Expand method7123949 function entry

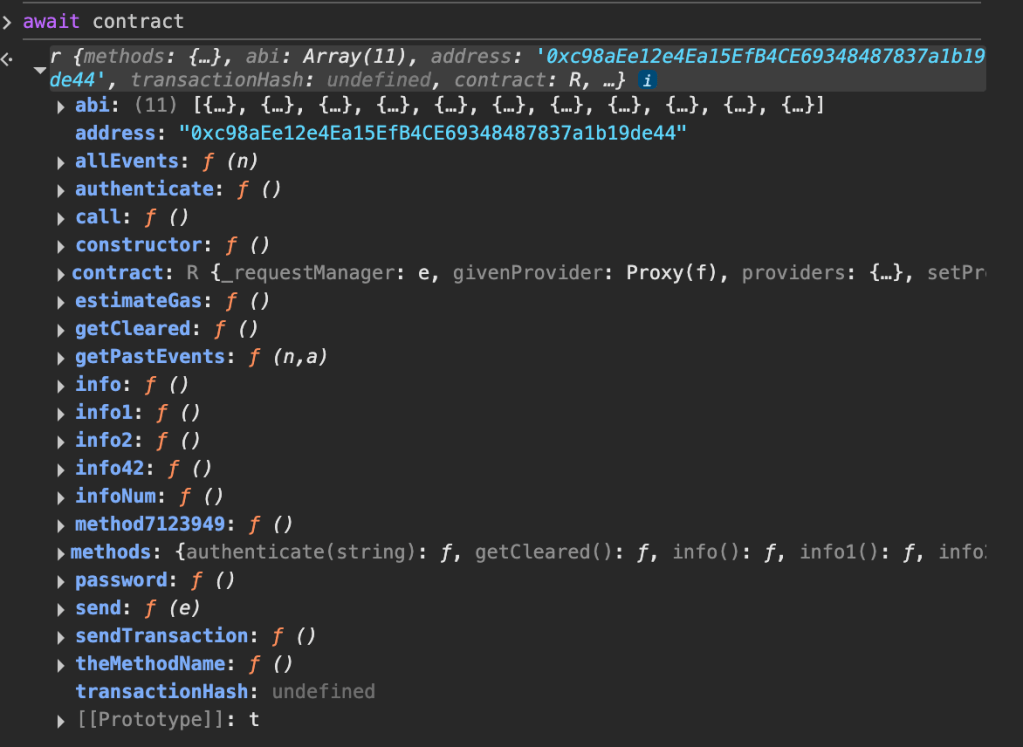click(63, 525)
